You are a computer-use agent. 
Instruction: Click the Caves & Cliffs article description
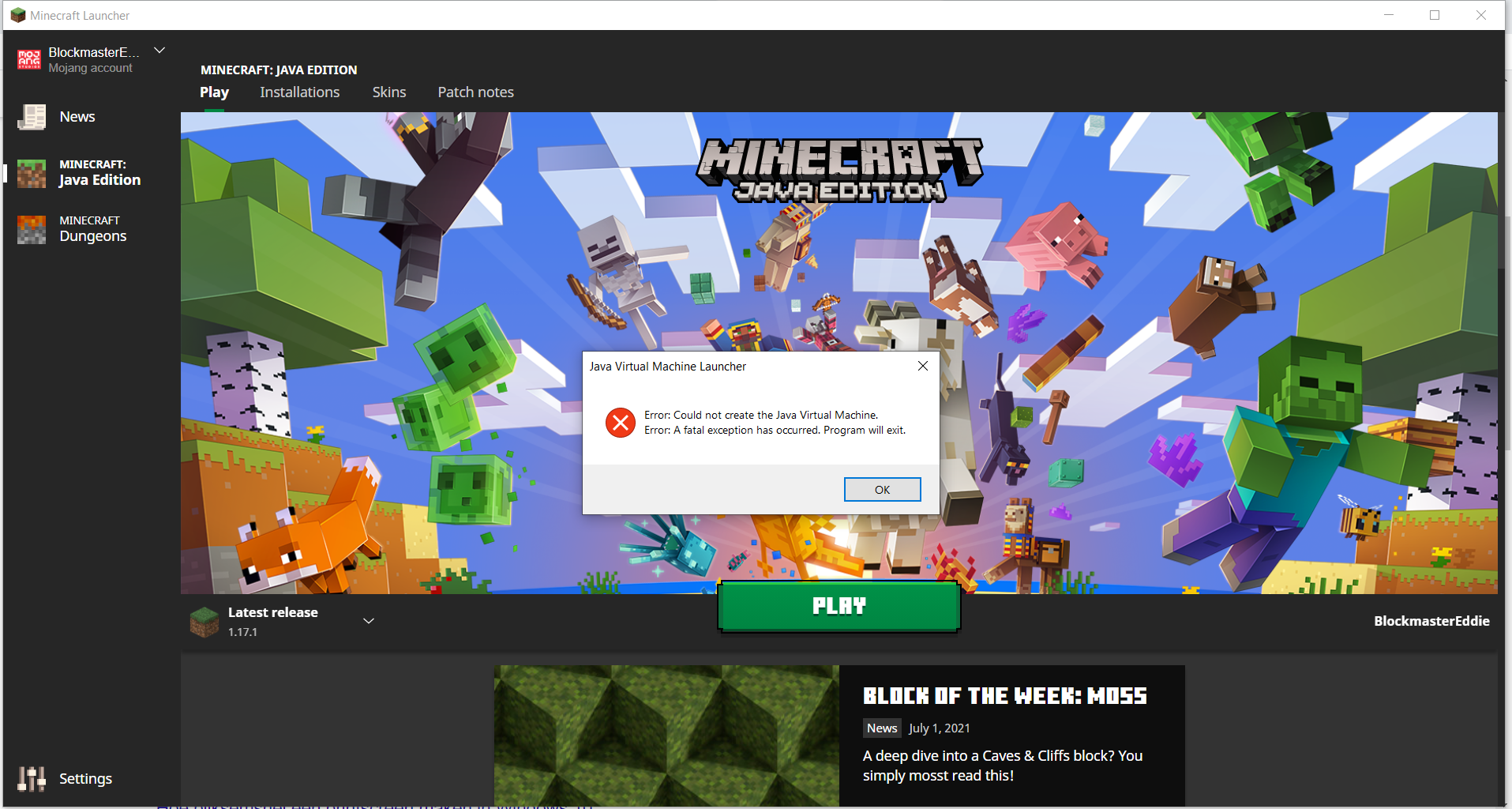point(1003,766)
